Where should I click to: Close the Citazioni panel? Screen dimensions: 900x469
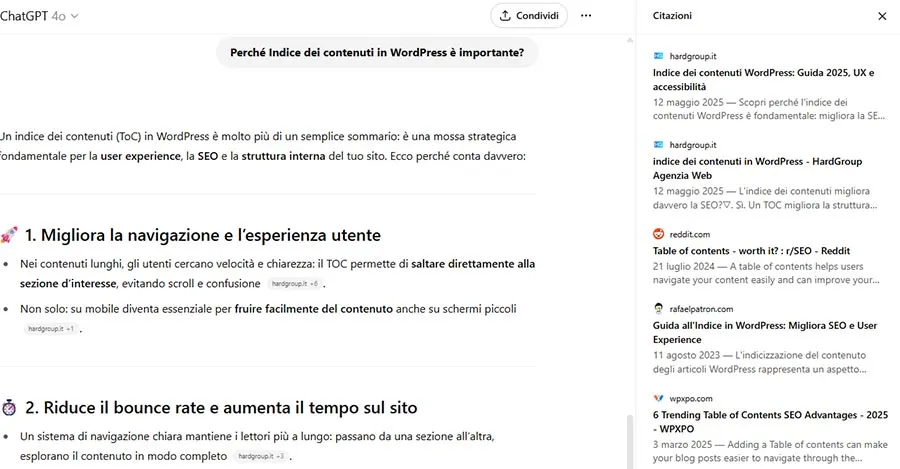(x=882, y=16)
